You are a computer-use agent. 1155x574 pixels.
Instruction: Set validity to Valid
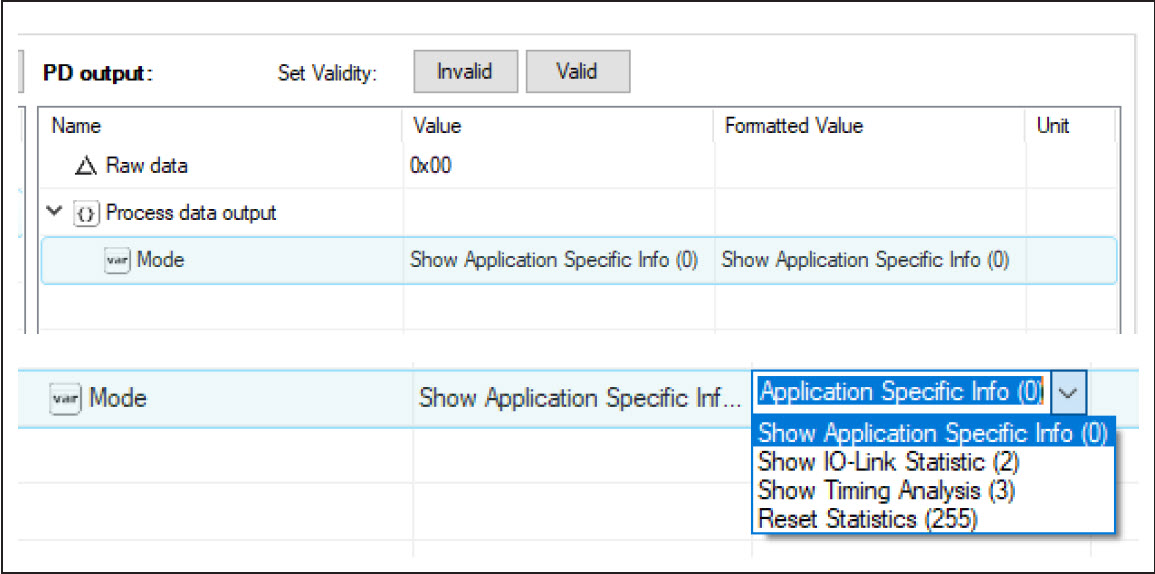click(x=578, y=71)
